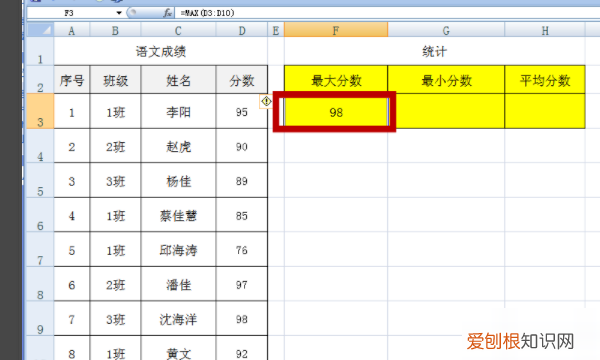Select column H header

(545, 30)
